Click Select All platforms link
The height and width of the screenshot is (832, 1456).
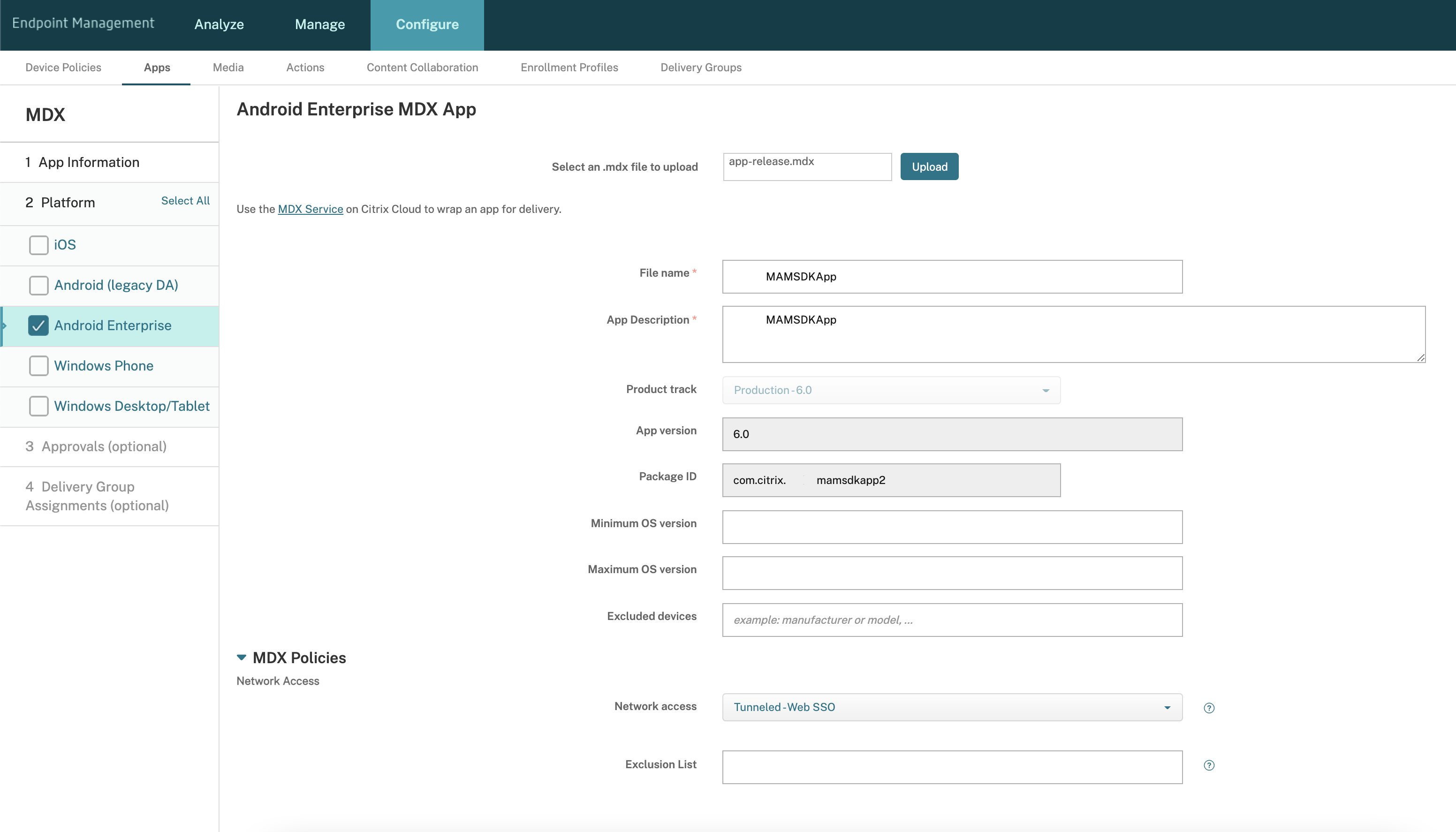(185, 201)
